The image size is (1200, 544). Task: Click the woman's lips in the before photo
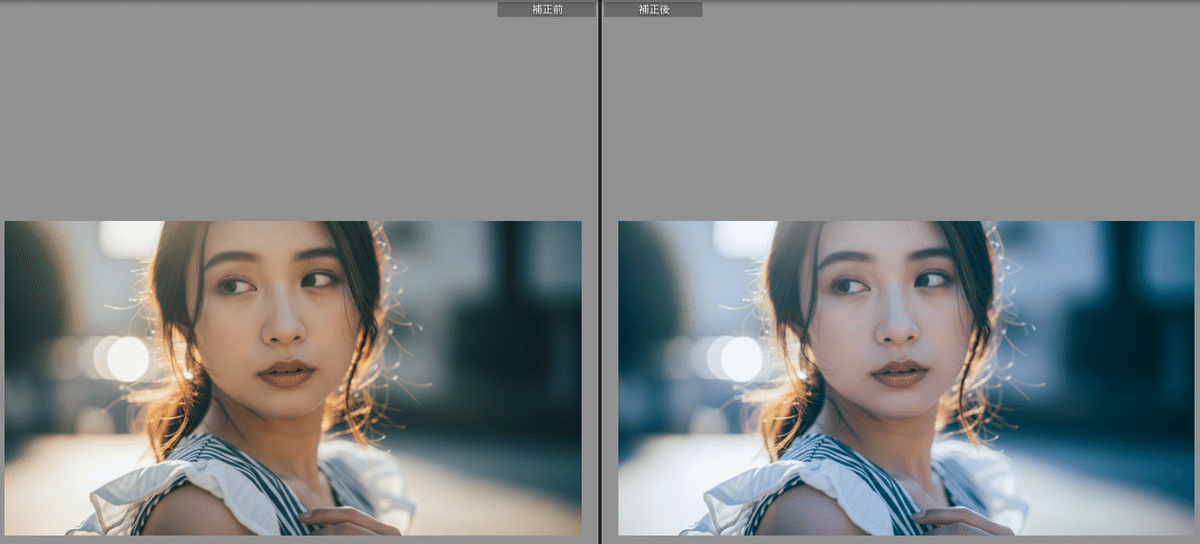pyautogui.click(x=286, y=373)
